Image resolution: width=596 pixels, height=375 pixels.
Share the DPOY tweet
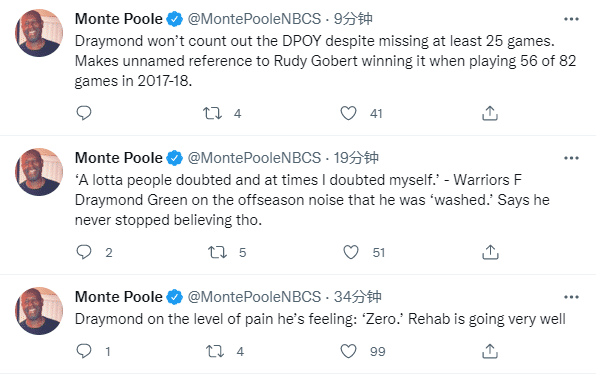[x=490, y=113]
